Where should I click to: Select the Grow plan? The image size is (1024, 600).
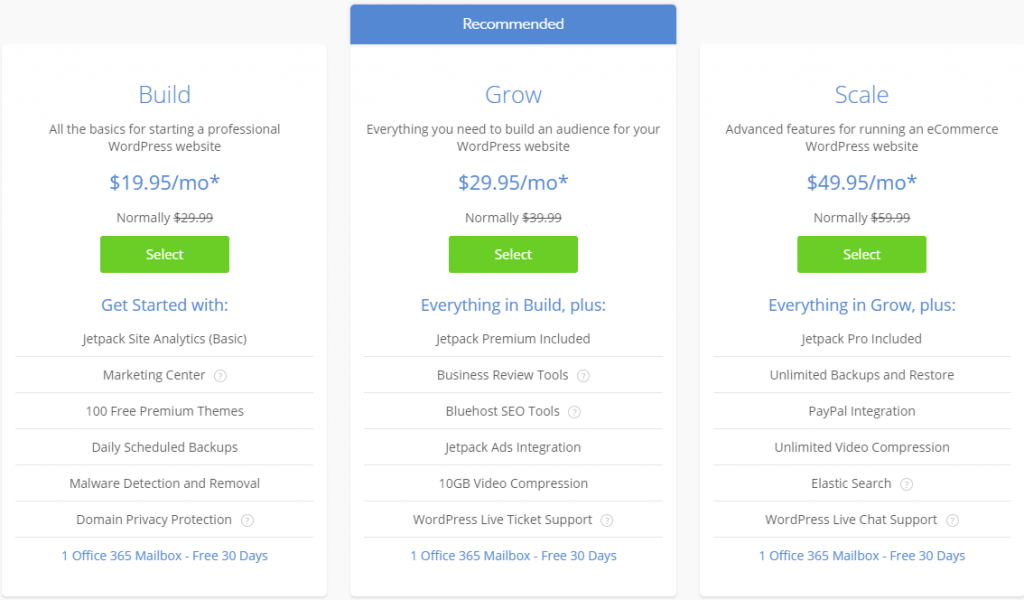(513, 254)
